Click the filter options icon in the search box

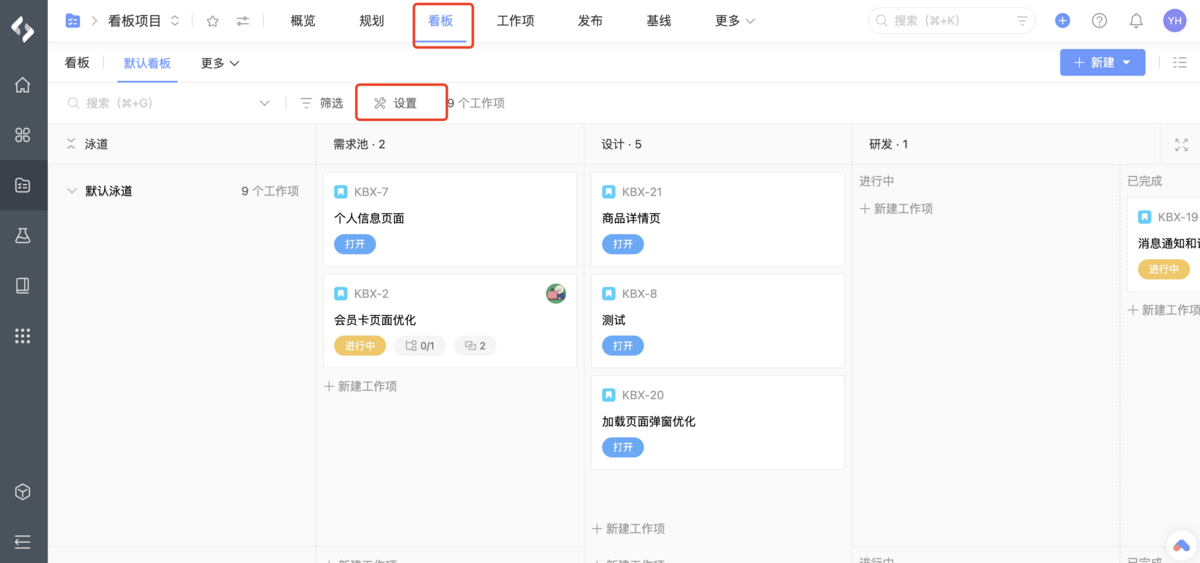click(x=1022, y=20)
